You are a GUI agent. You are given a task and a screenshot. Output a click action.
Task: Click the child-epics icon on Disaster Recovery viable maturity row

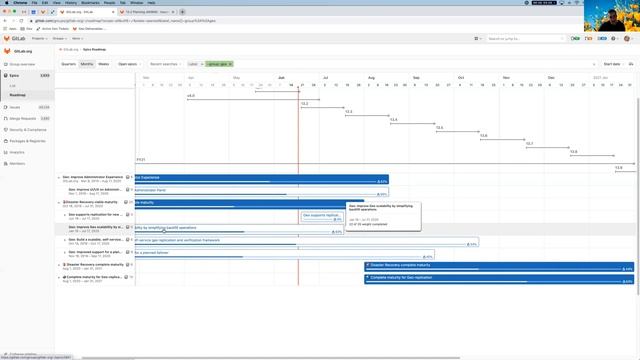click(126, 202)
